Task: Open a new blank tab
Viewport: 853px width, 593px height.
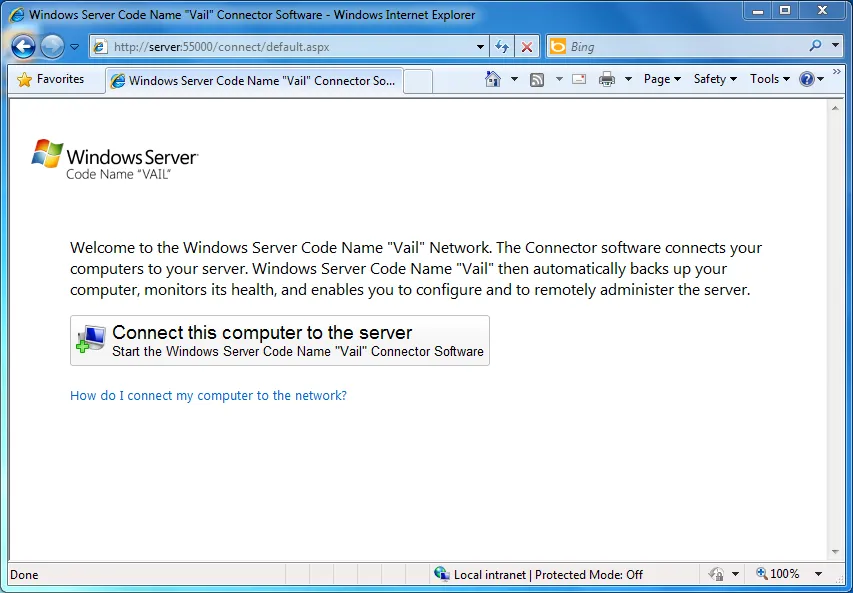Action: pyautogui.click(x=418, y=81)
